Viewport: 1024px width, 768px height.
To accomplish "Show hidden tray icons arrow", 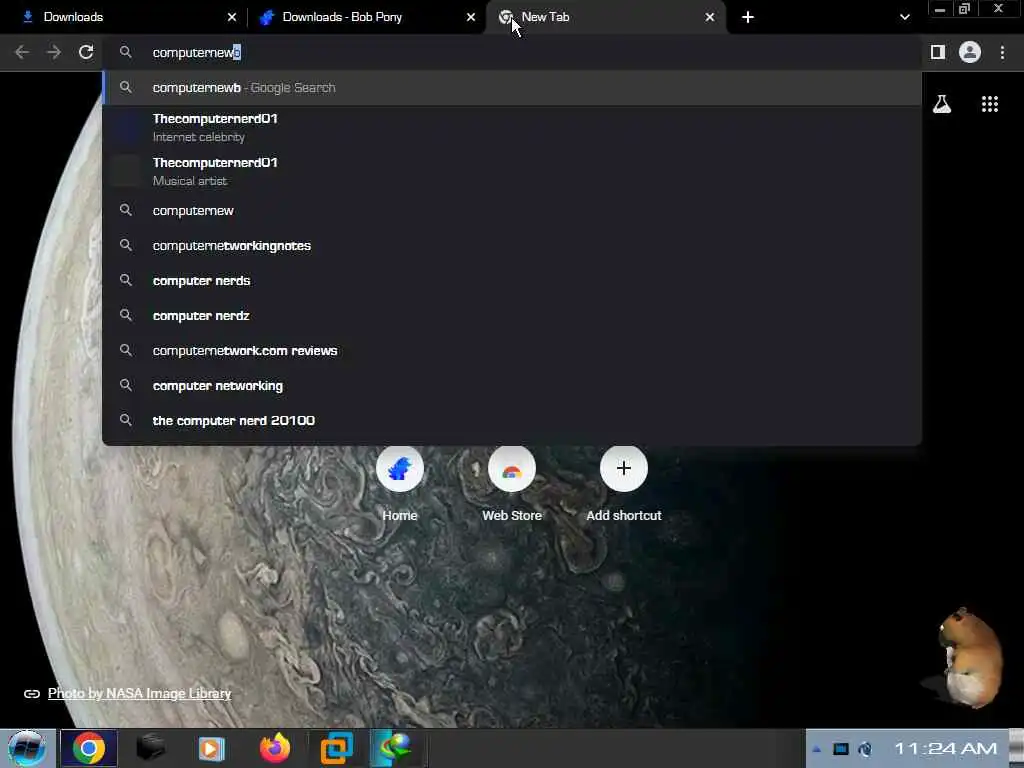I will coord(816,749).
